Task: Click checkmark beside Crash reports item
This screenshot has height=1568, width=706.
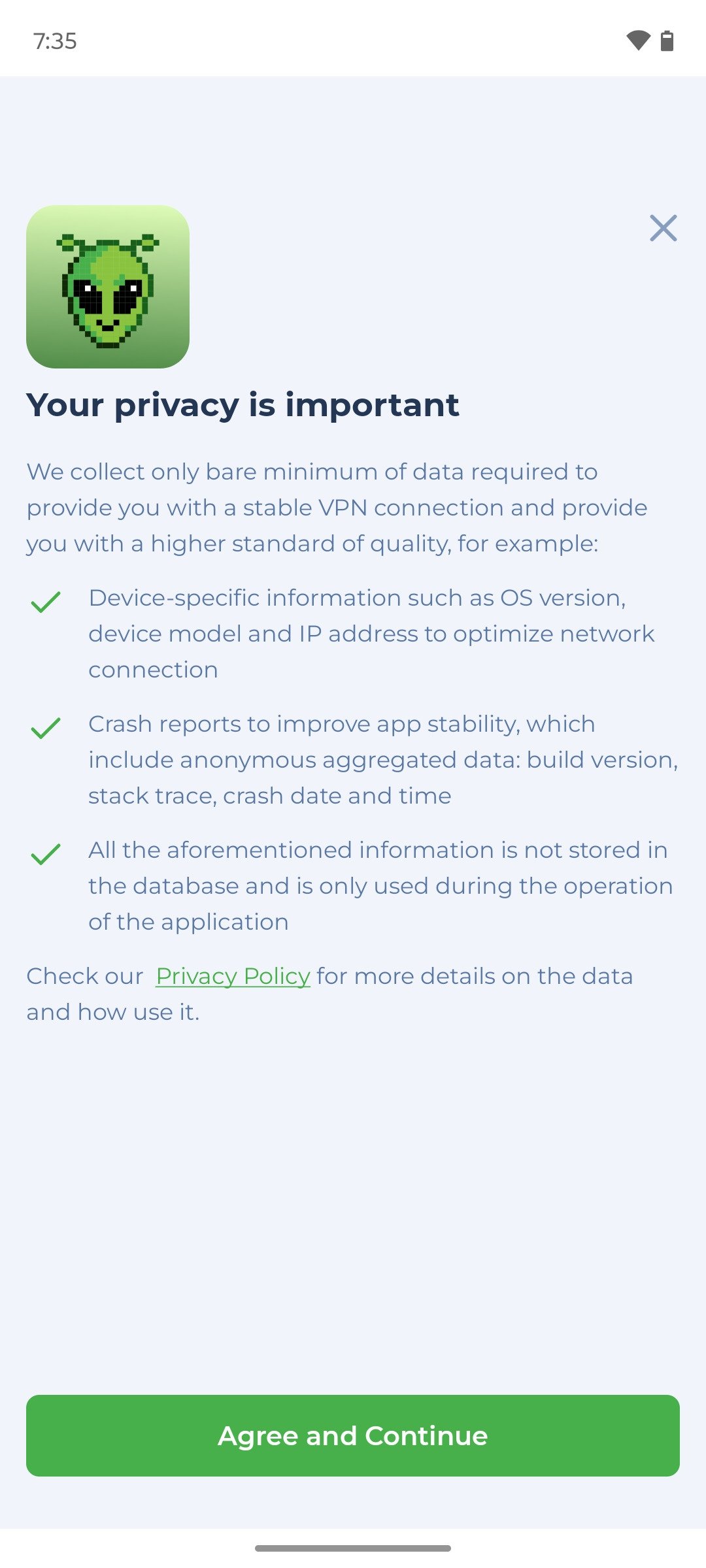Action: pos(46,728)
